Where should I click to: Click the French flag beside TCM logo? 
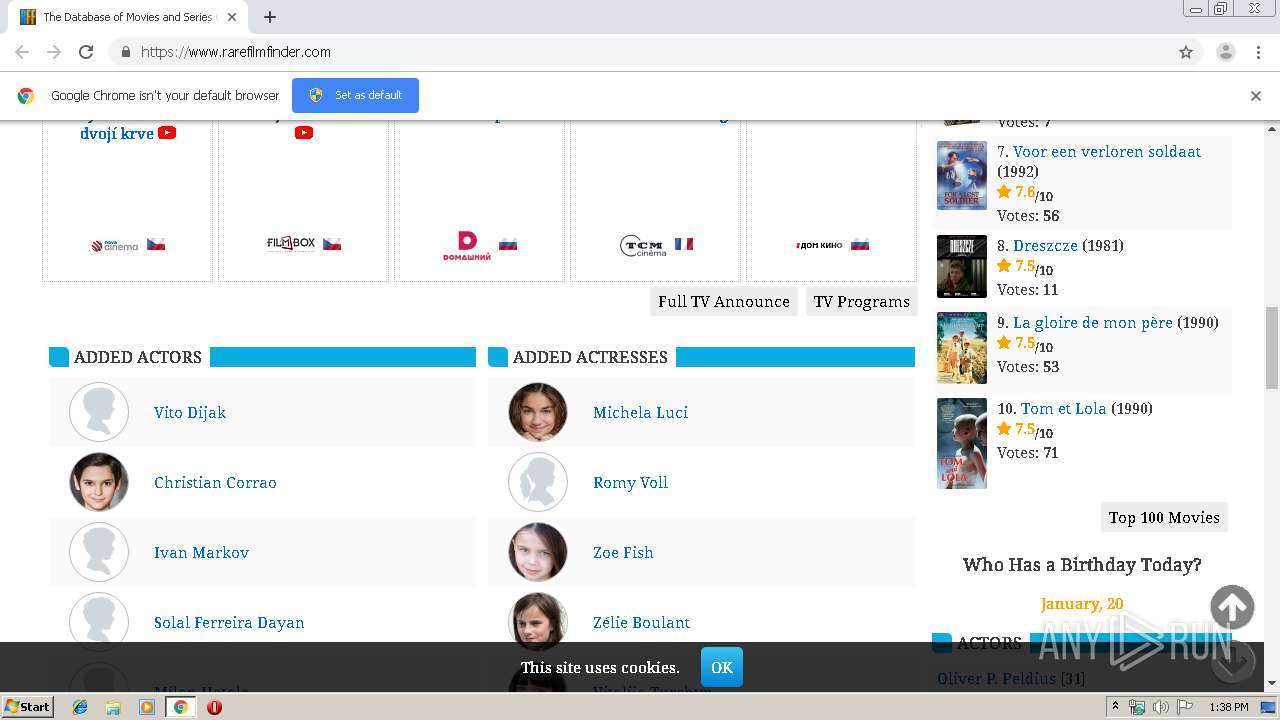[x=684, y=244]
